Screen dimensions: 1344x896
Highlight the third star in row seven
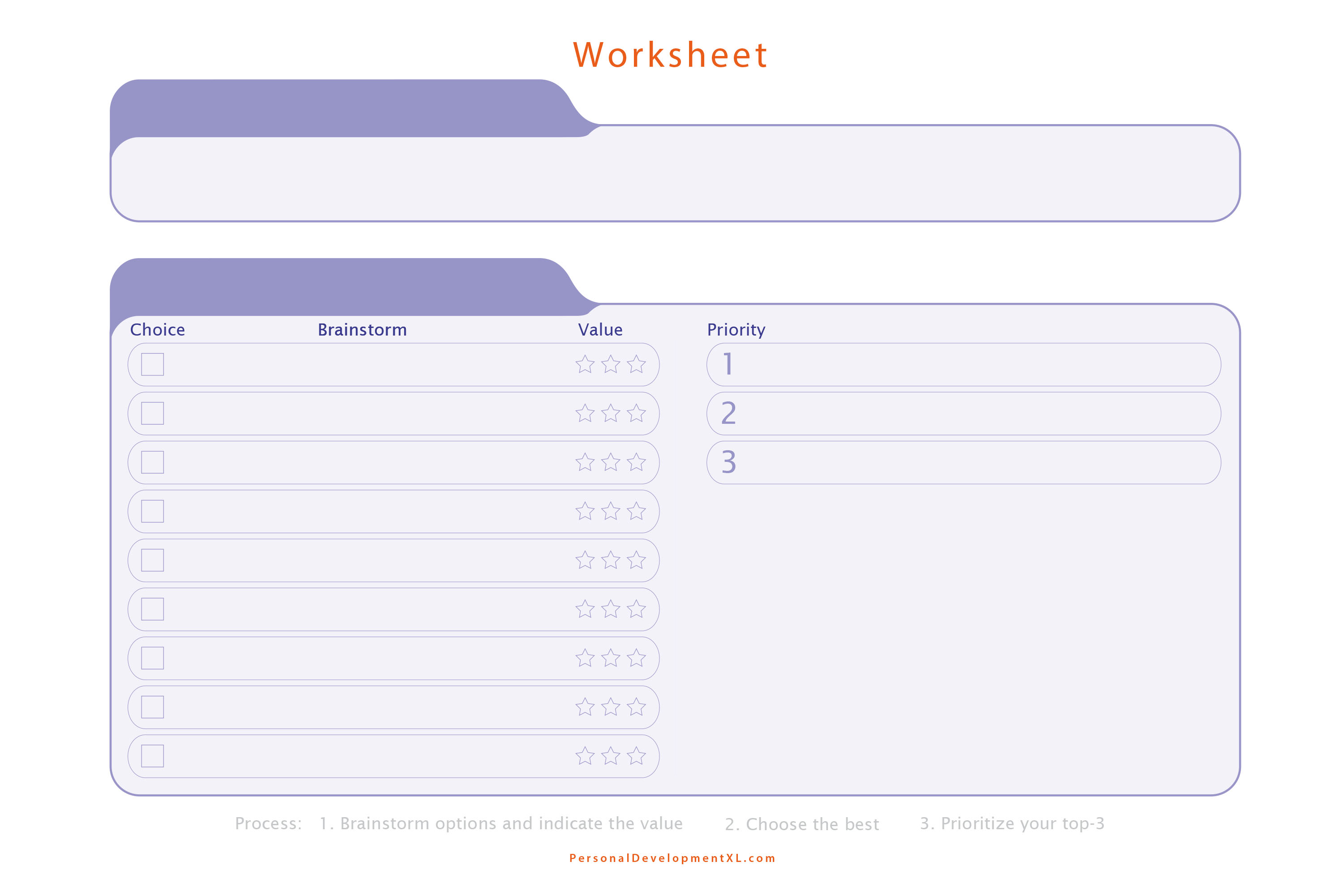point(636,658)
